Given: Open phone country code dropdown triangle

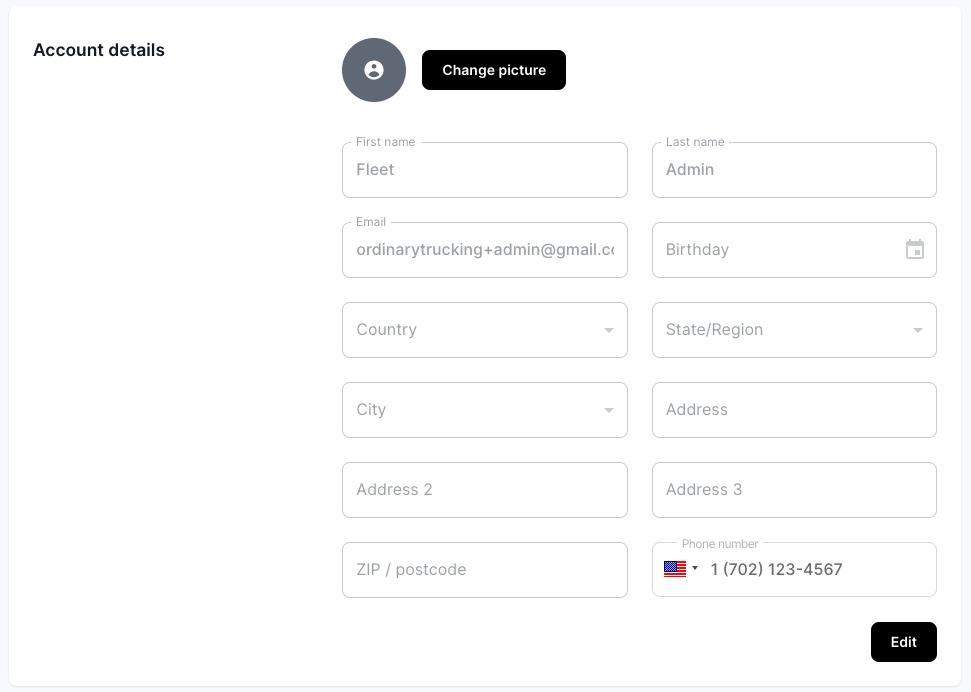Looking at the screenshot, I should point(695,568).
